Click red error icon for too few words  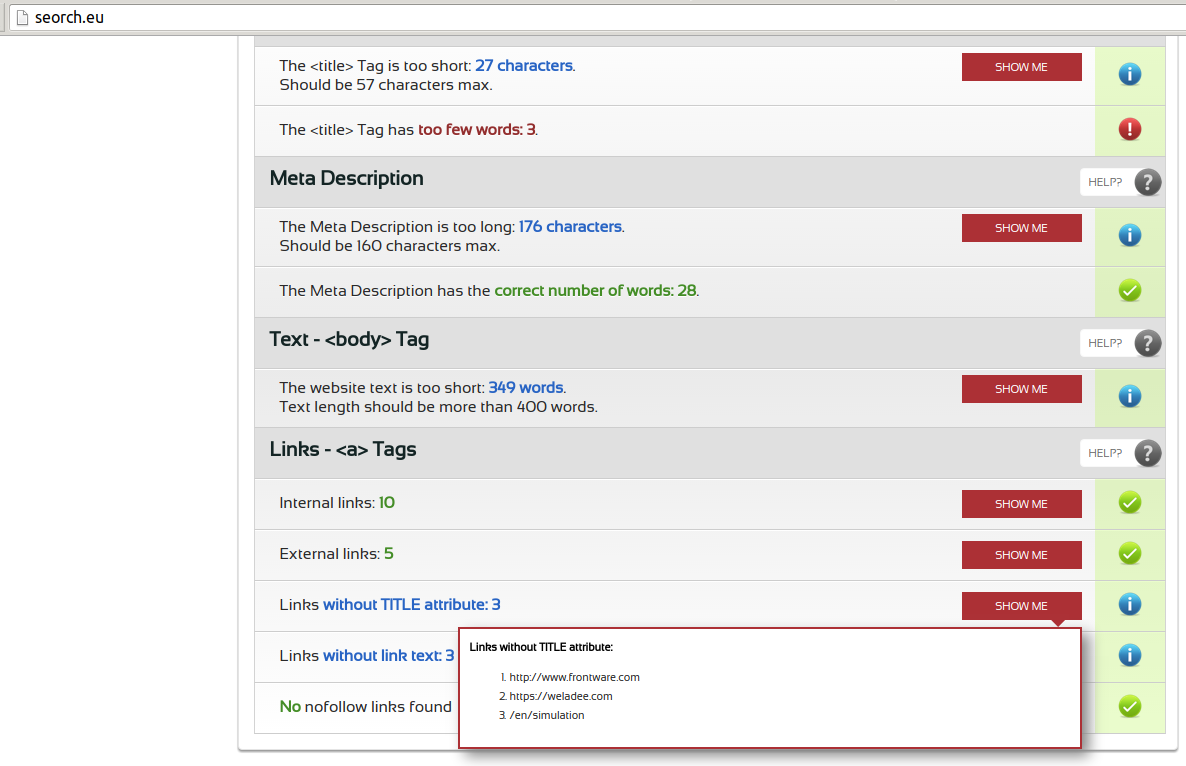coord(1130,130)
